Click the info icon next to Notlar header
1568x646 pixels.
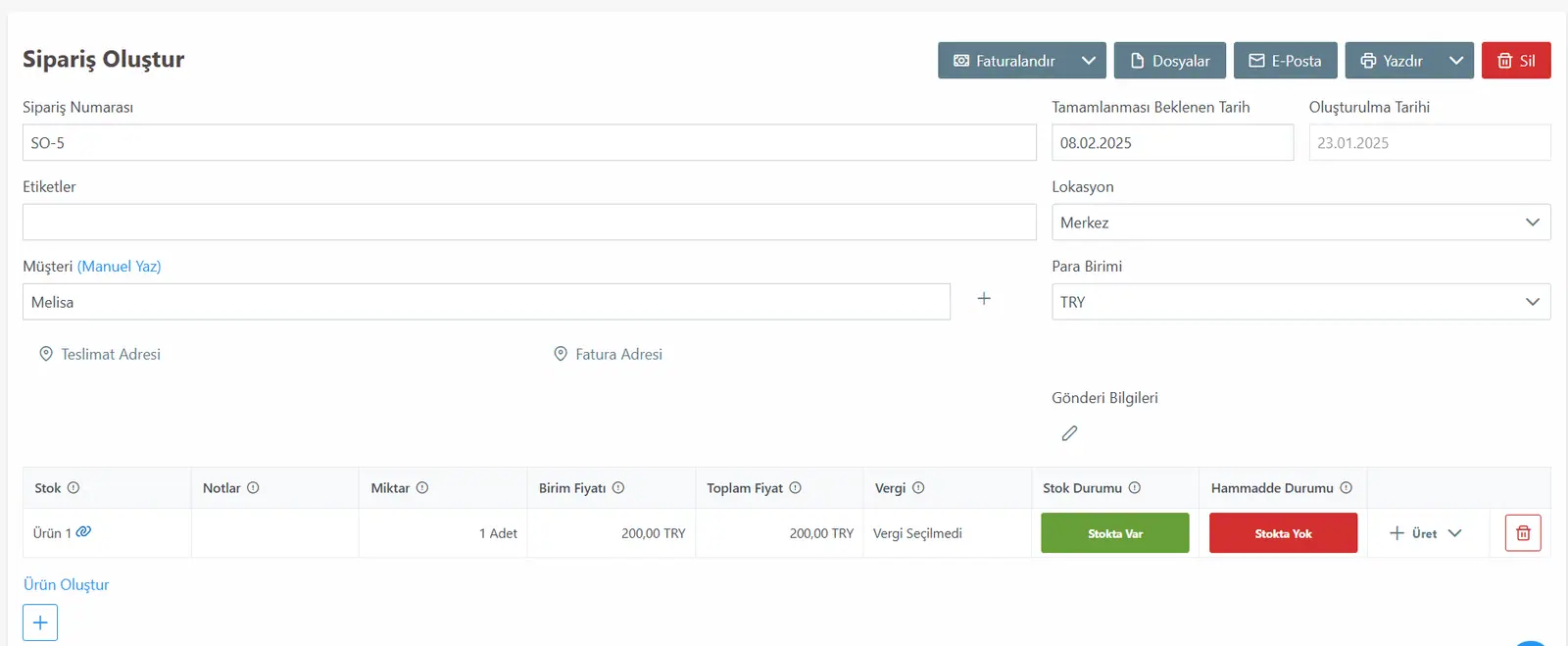(253, 487)
